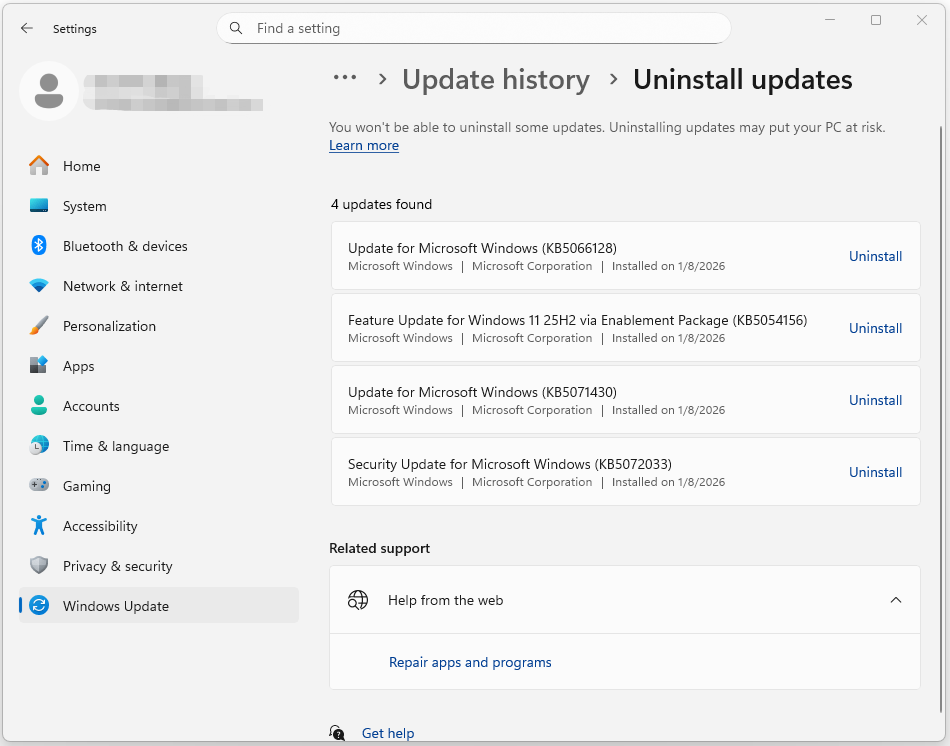Click the Find a setting search box
The height and width of the screenshot is (746, 950).
(x=474, y=28)
